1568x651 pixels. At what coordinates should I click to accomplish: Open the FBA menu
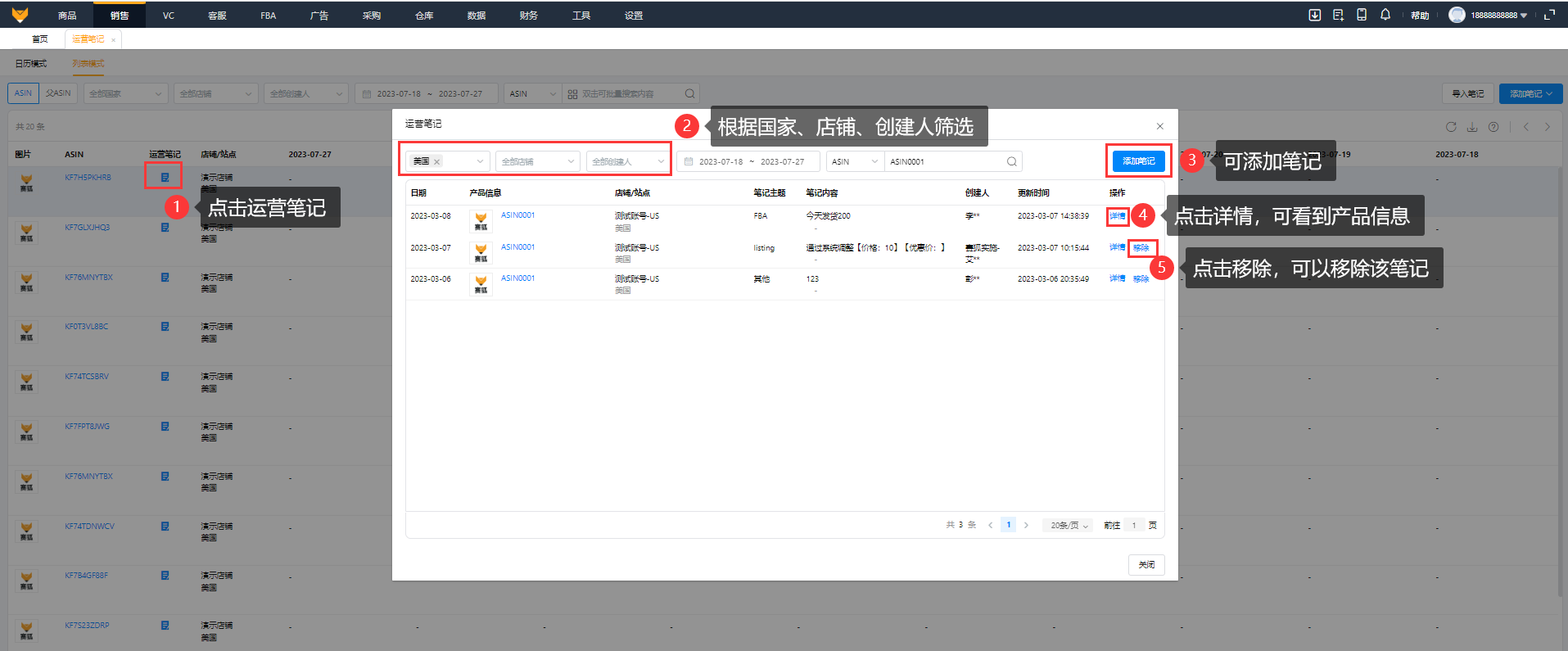(269, 15)
